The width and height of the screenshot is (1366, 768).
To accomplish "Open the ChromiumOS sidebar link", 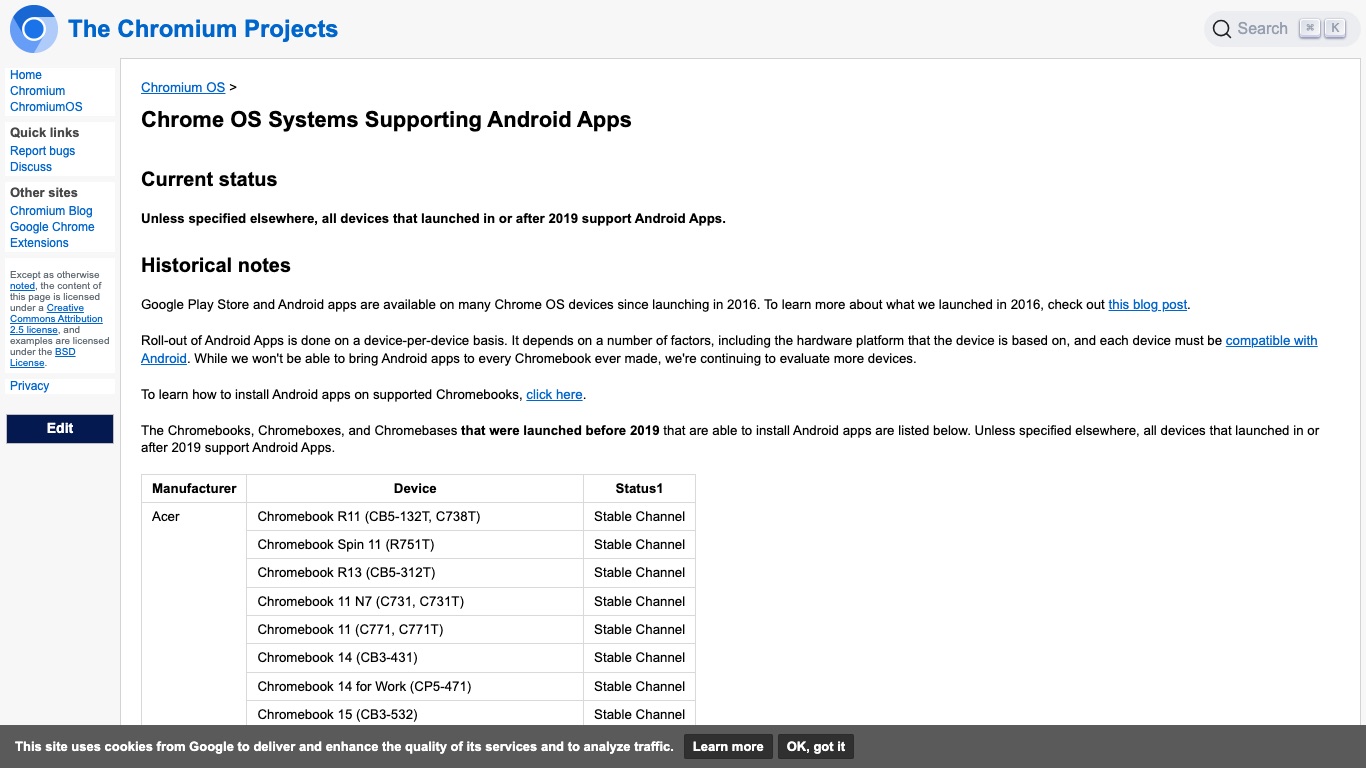I will (46, 107).
